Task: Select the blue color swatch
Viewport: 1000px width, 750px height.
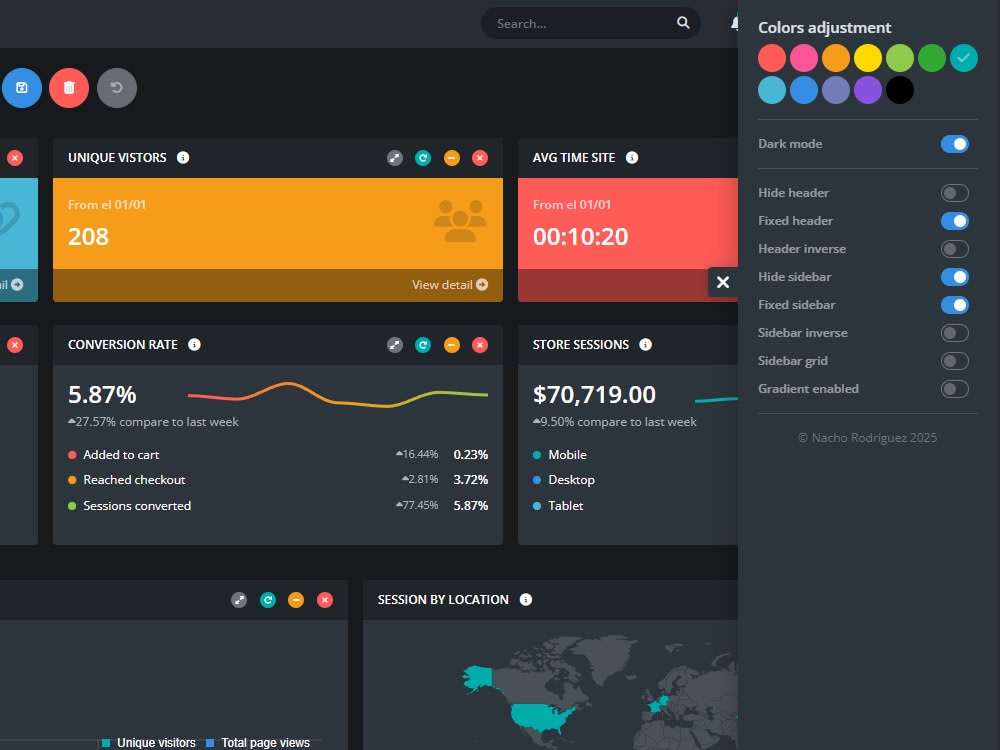Action: 804,90
